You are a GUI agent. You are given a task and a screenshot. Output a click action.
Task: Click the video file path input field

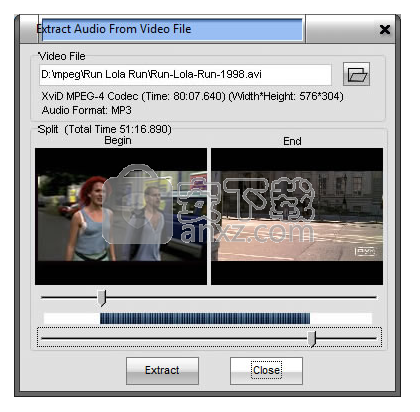click(185, 74)
